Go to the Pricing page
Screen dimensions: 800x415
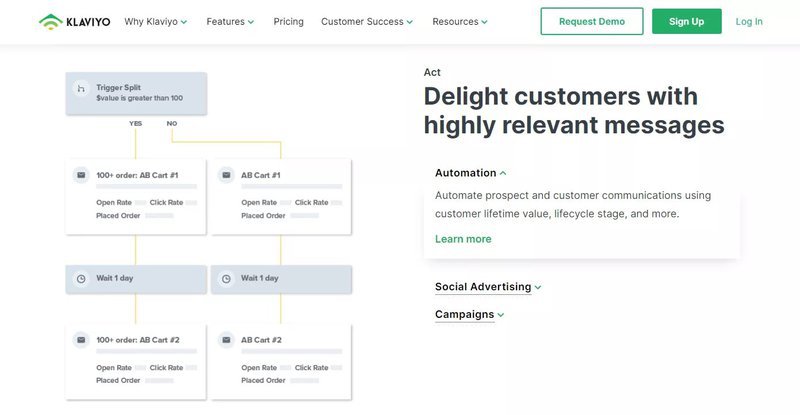click(x=288, y=21)
